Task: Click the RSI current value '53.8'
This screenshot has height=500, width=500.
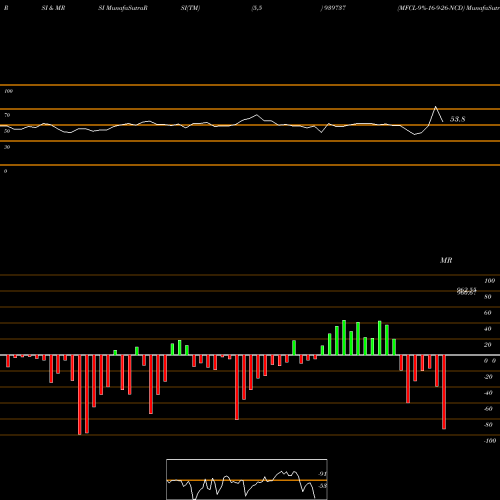Action: pos(457,119)
